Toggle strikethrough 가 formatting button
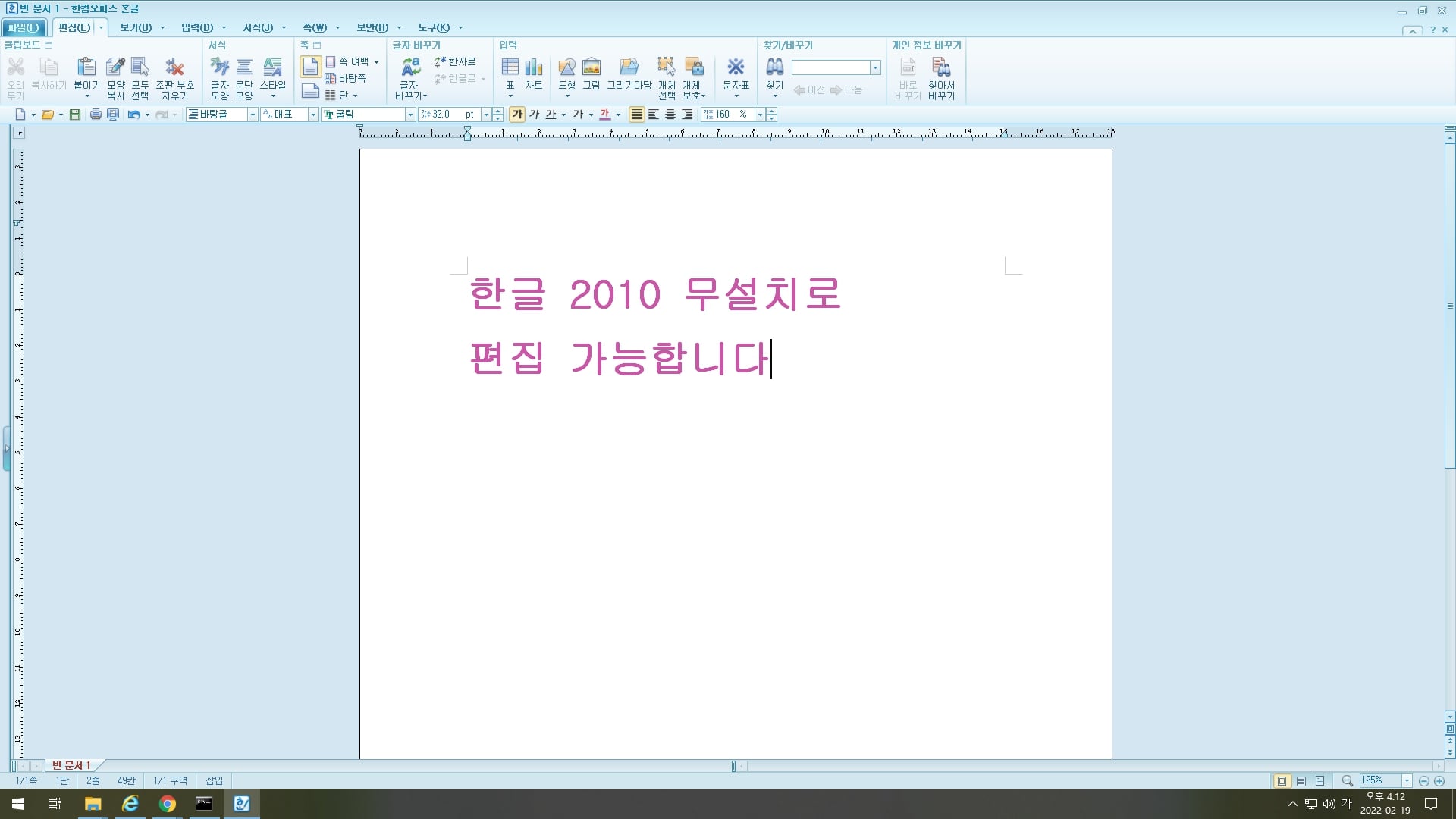Screen dimensions: 1456x819 tap(578, 115)
